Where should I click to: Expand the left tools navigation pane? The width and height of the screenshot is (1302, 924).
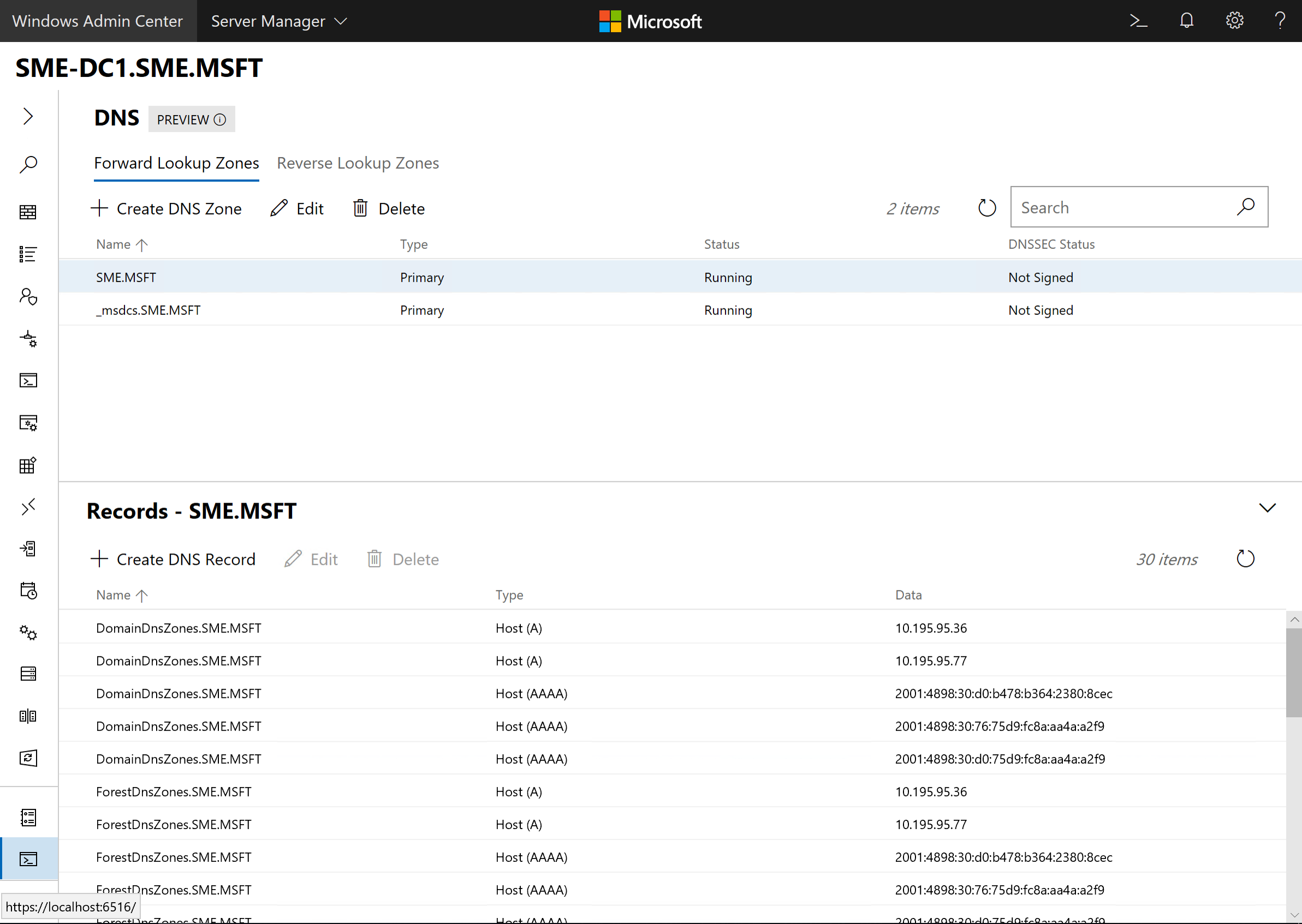[x=28, y=116]
